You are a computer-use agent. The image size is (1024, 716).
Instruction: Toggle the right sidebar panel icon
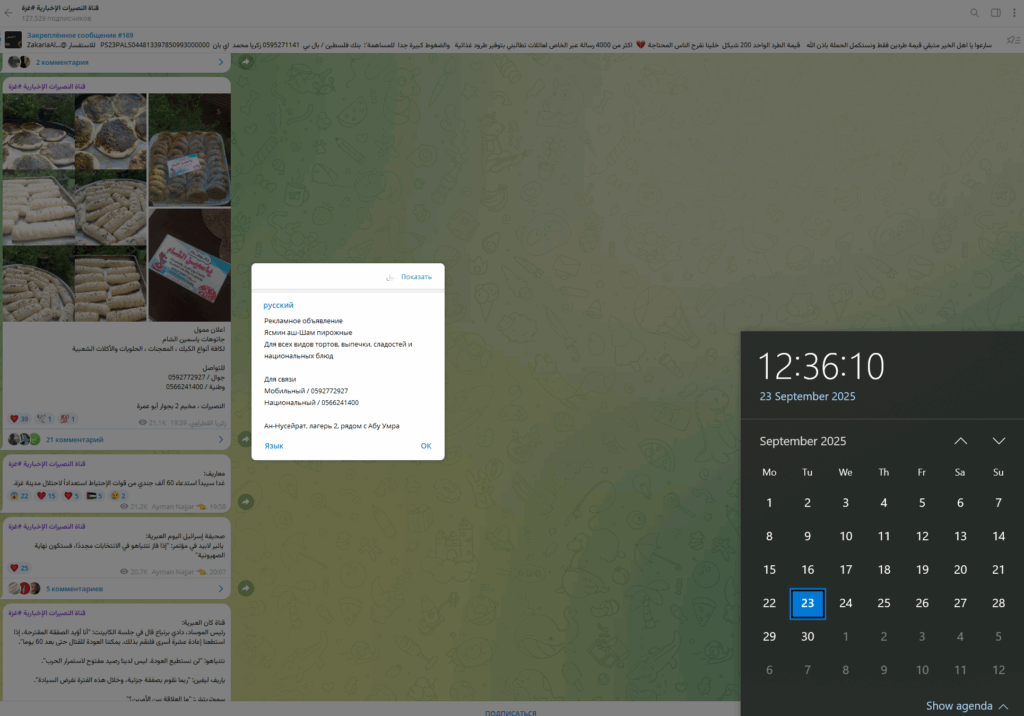[x=995, y=13]
